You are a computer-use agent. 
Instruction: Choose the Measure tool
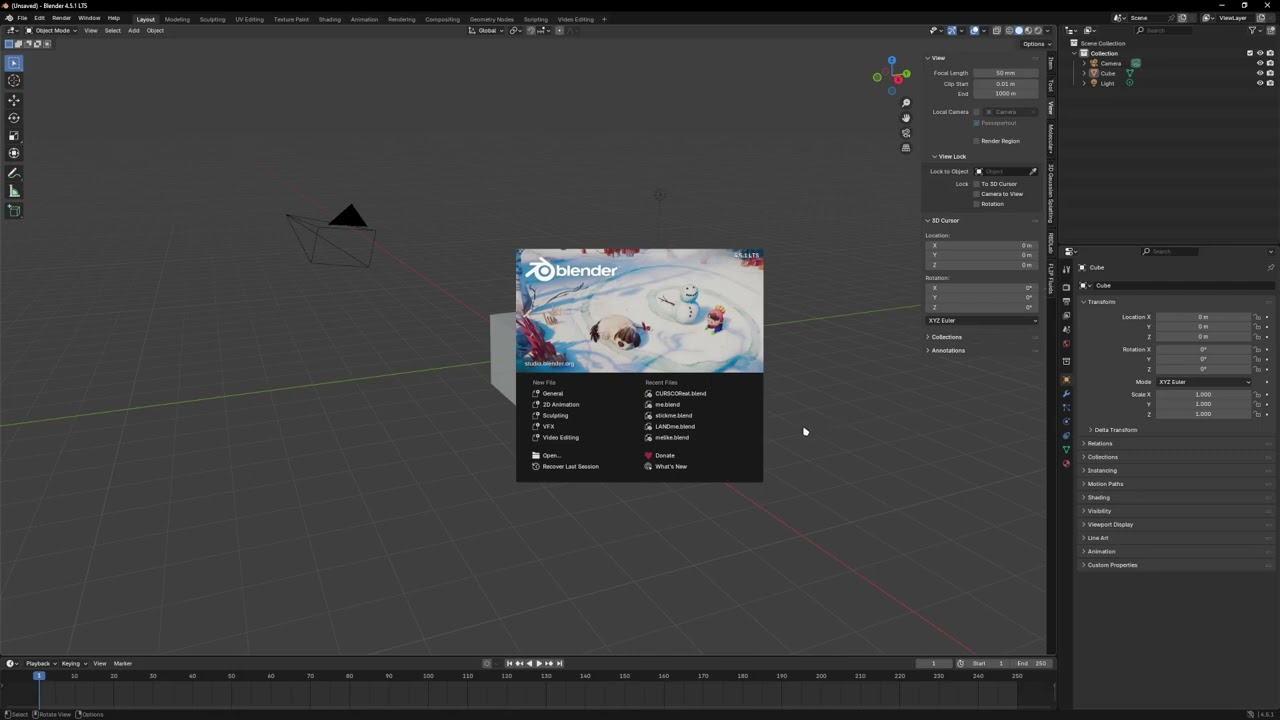pos(14,191)
